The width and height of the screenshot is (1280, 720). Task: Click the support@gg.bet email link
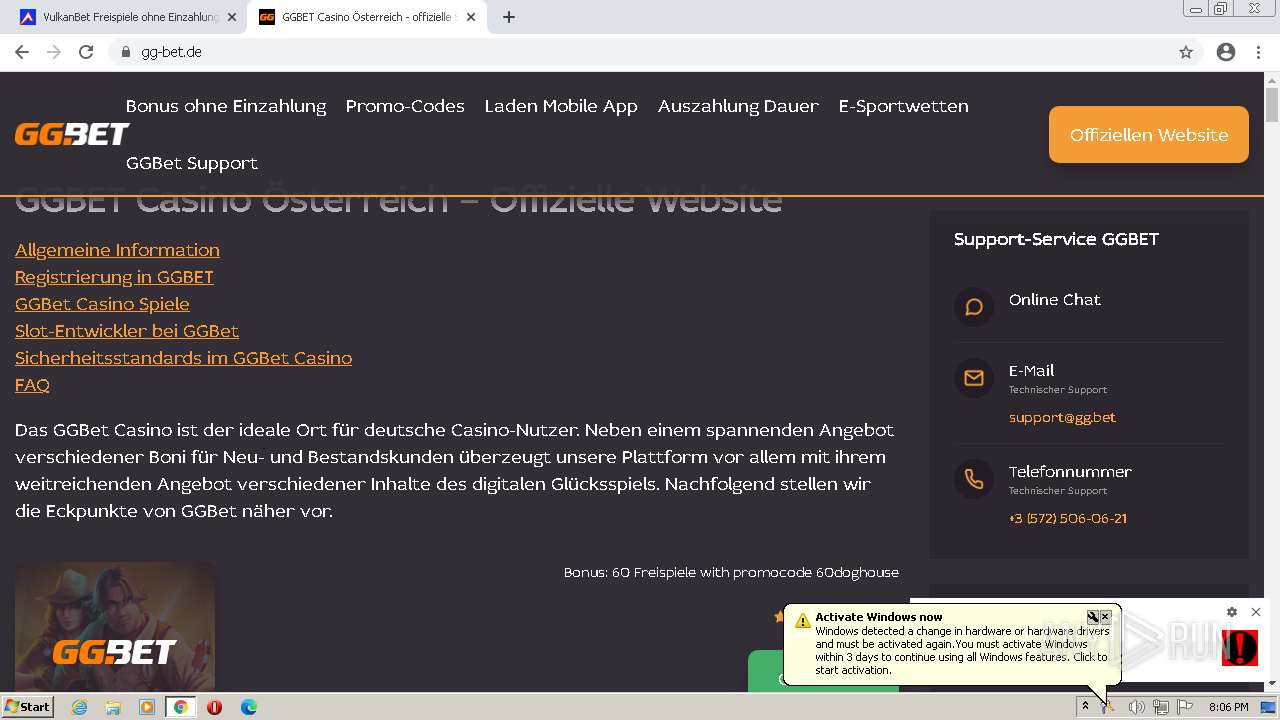point(1062,417)
